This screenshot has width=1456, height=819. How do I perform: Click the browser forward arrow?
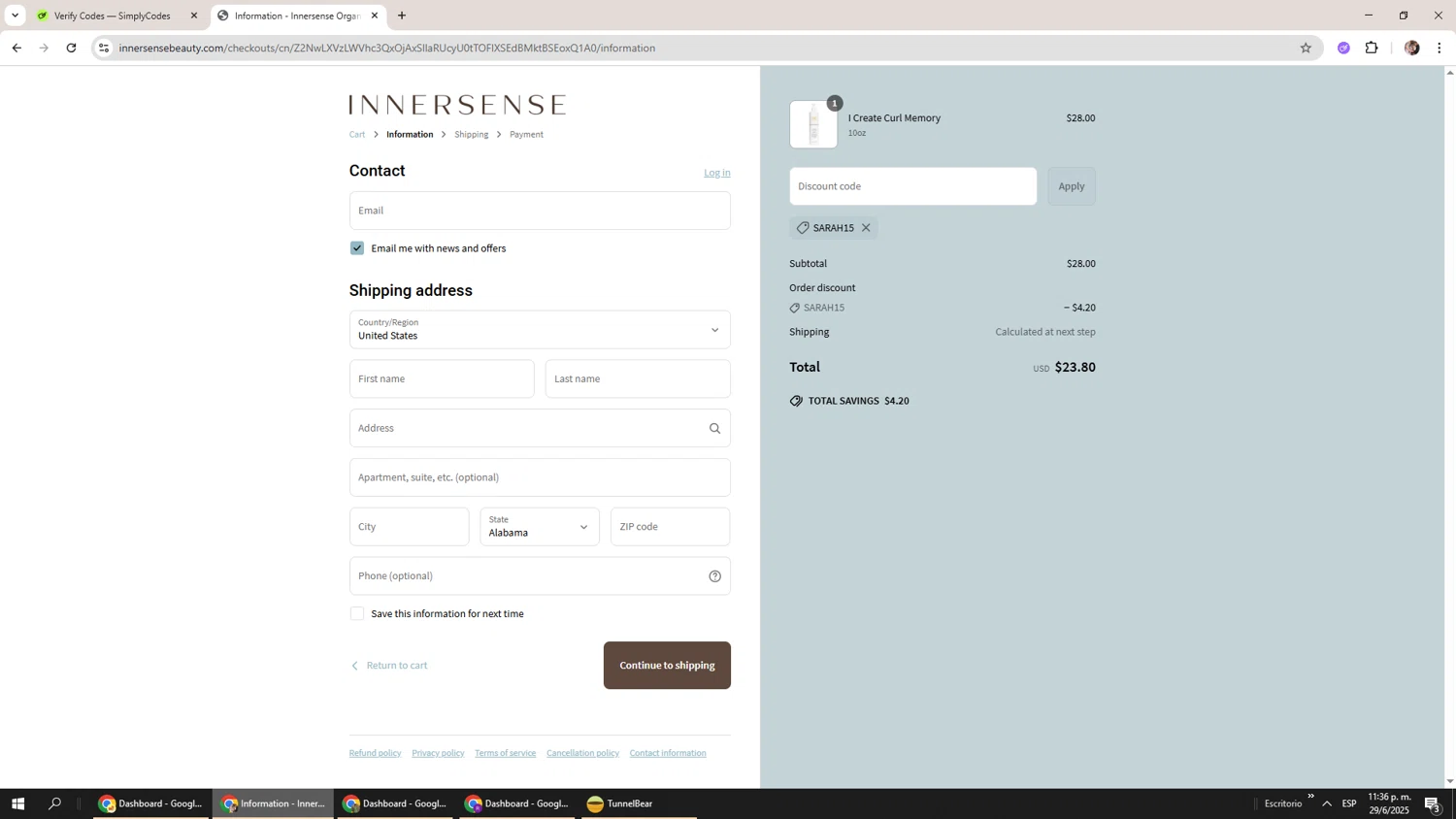tap(44, 48)
